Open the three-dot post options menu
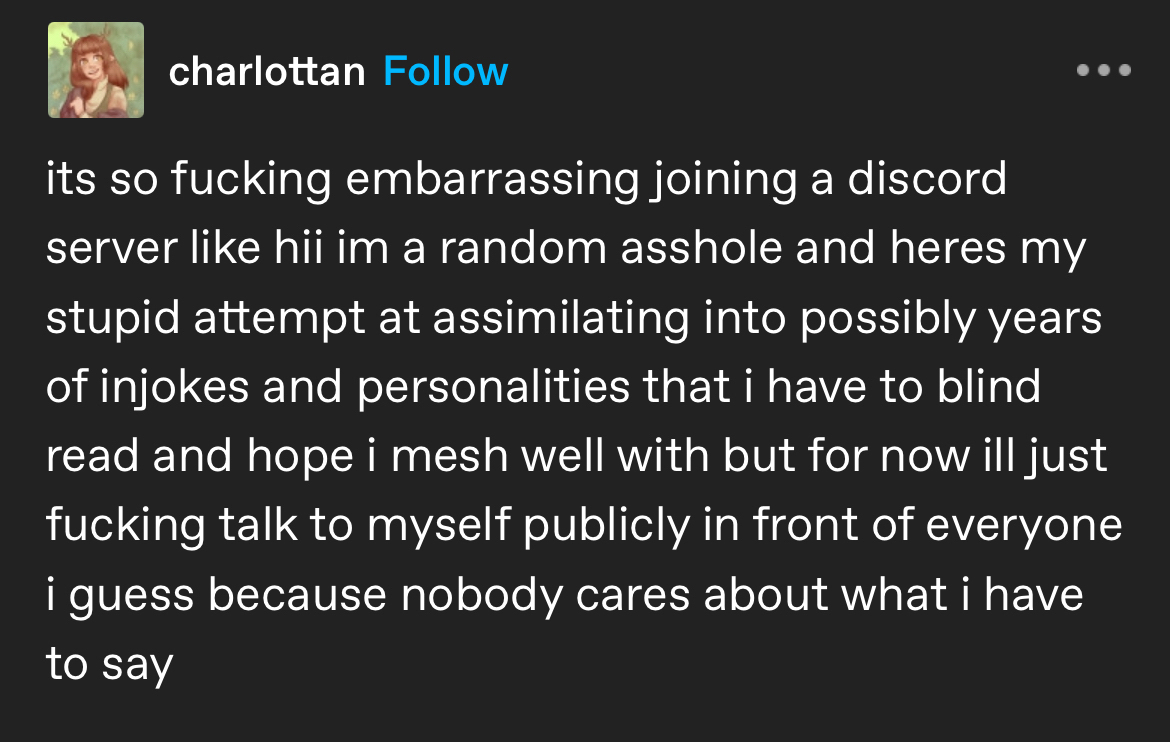Image resolution: width=1170 pixels, height=742 pixels. tap(1103, 71)
